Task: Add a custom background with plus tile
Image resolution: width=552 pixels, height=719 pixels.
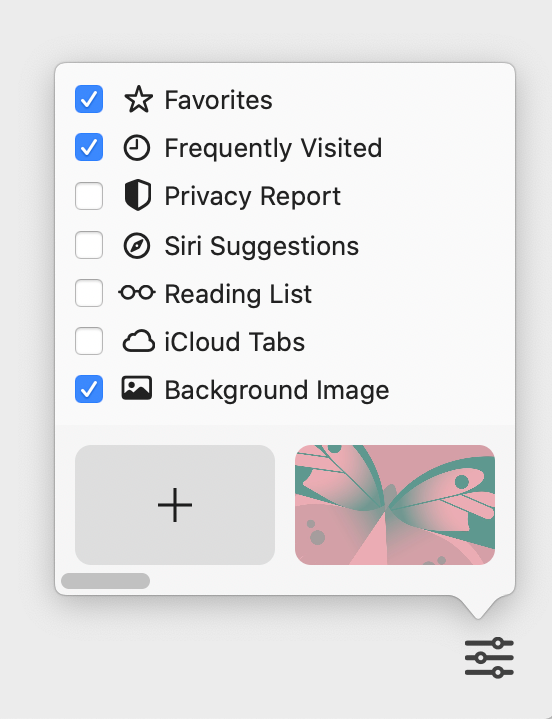Action: 175,505
